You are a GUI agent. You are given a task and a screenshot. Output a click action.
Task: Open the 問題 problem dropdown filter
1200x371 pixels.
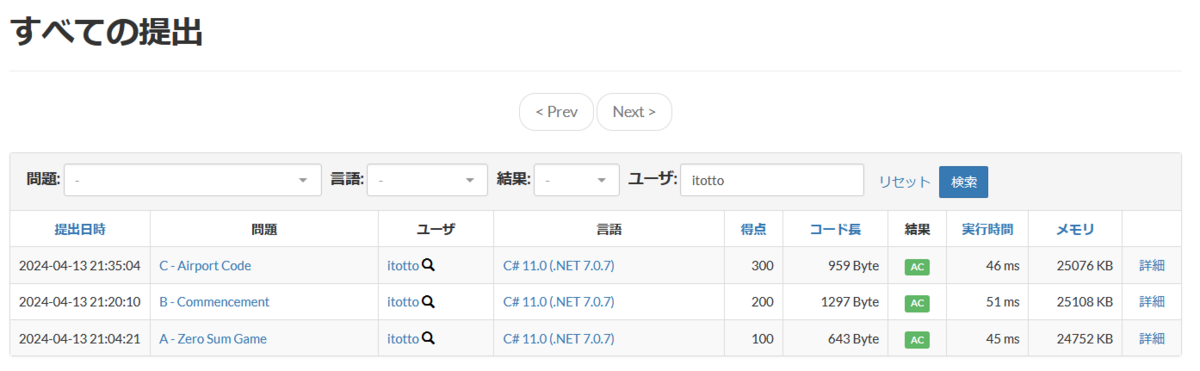193,181
